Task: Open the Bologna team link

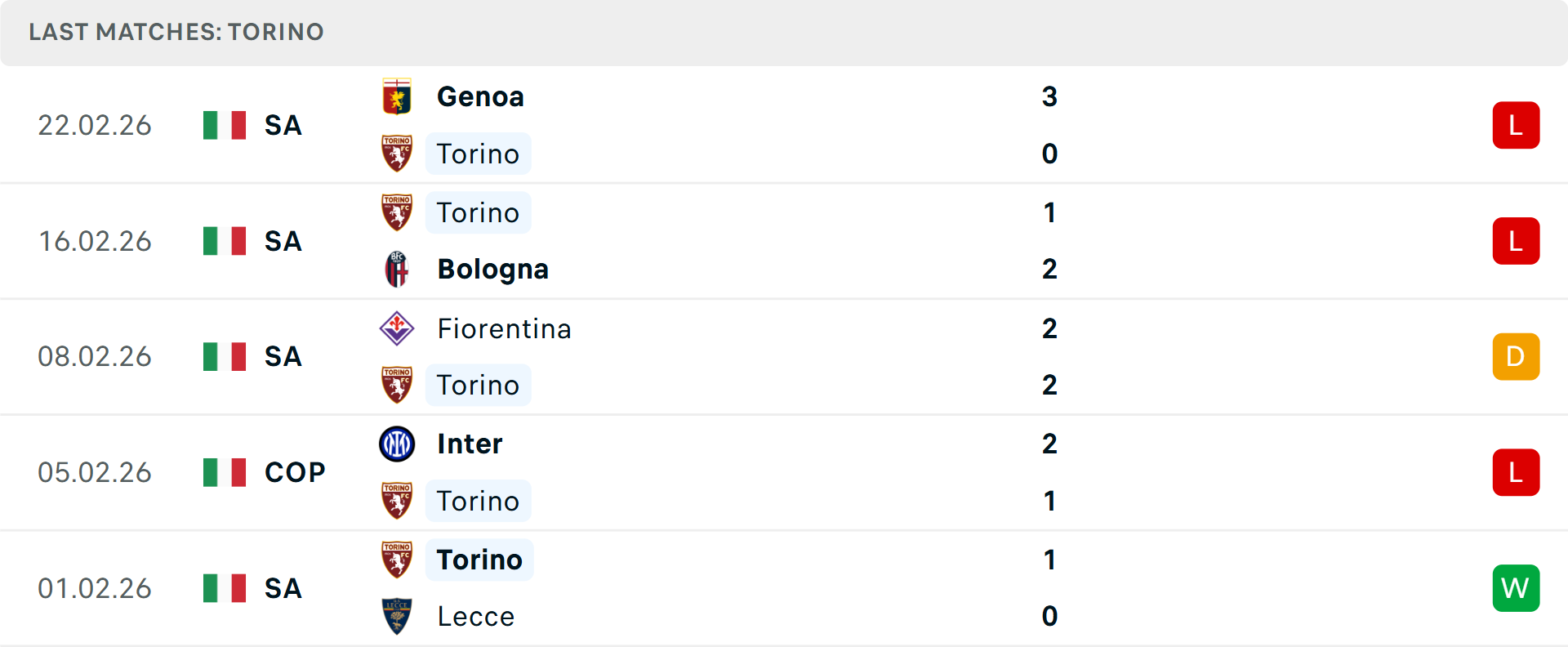Action: coord(492,270)
